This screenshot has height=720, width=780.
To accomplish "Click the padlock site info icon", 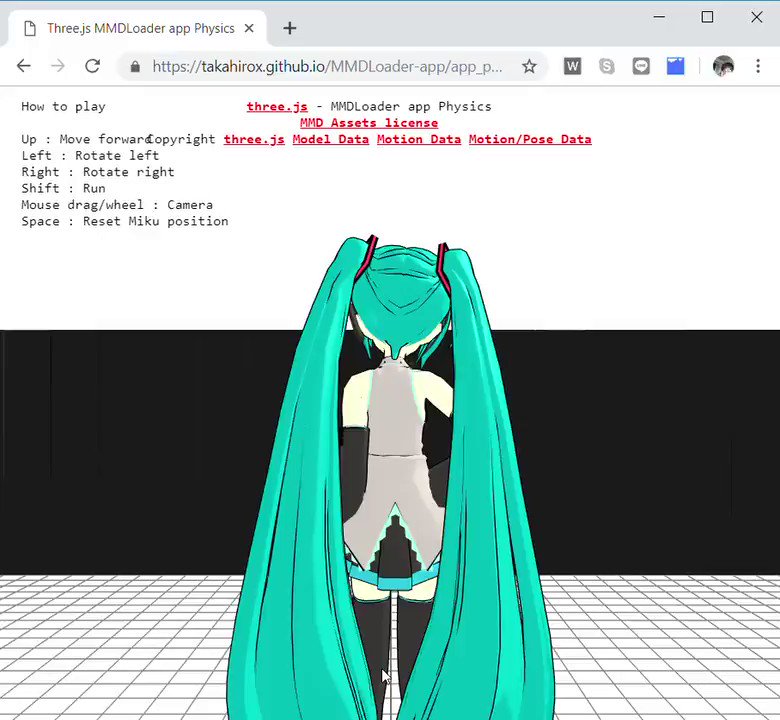I will pyautogui.click(x=135, y=66).
